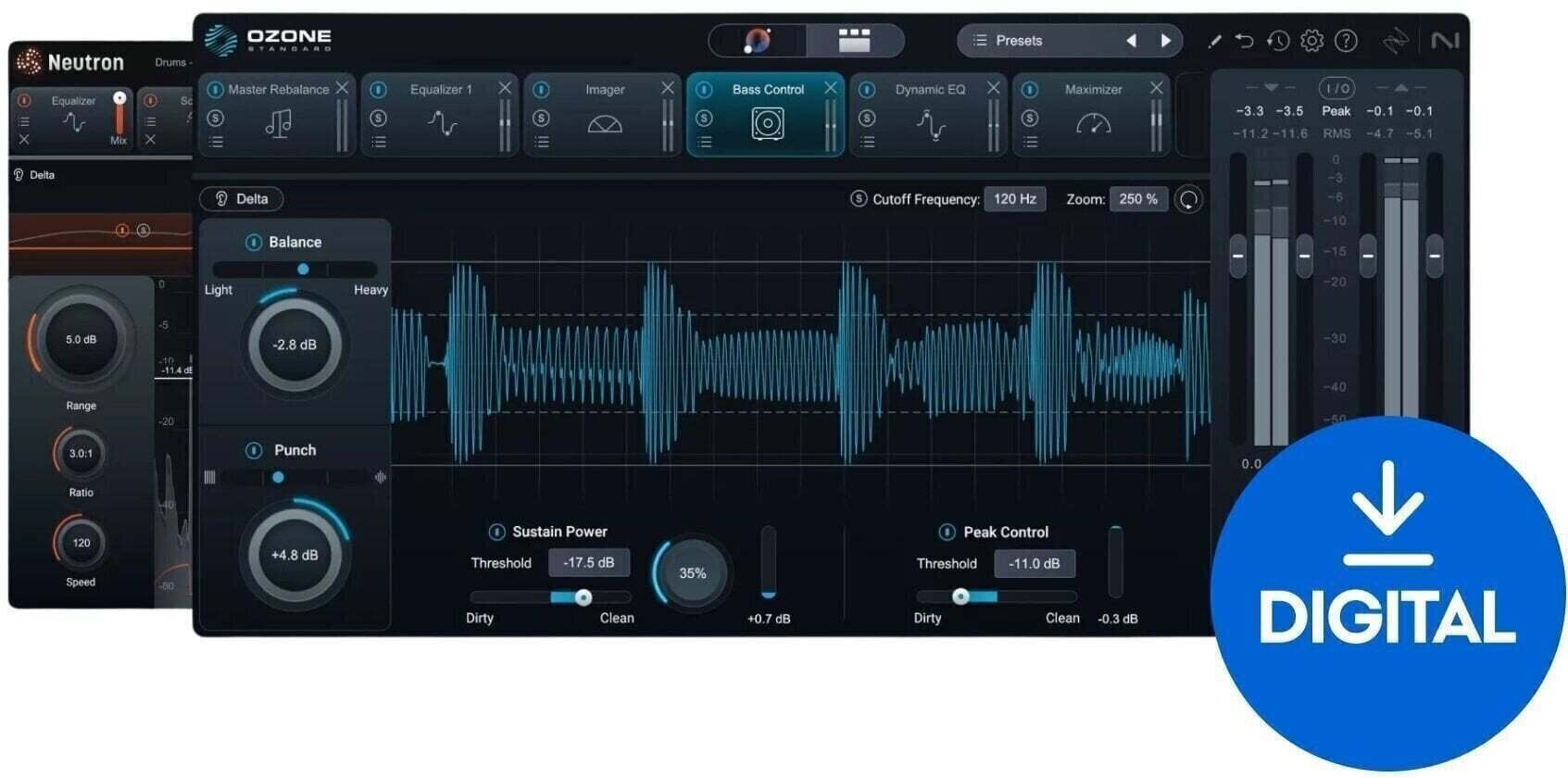Select the Dynamic EQ module icon

[x=931, y=124]
